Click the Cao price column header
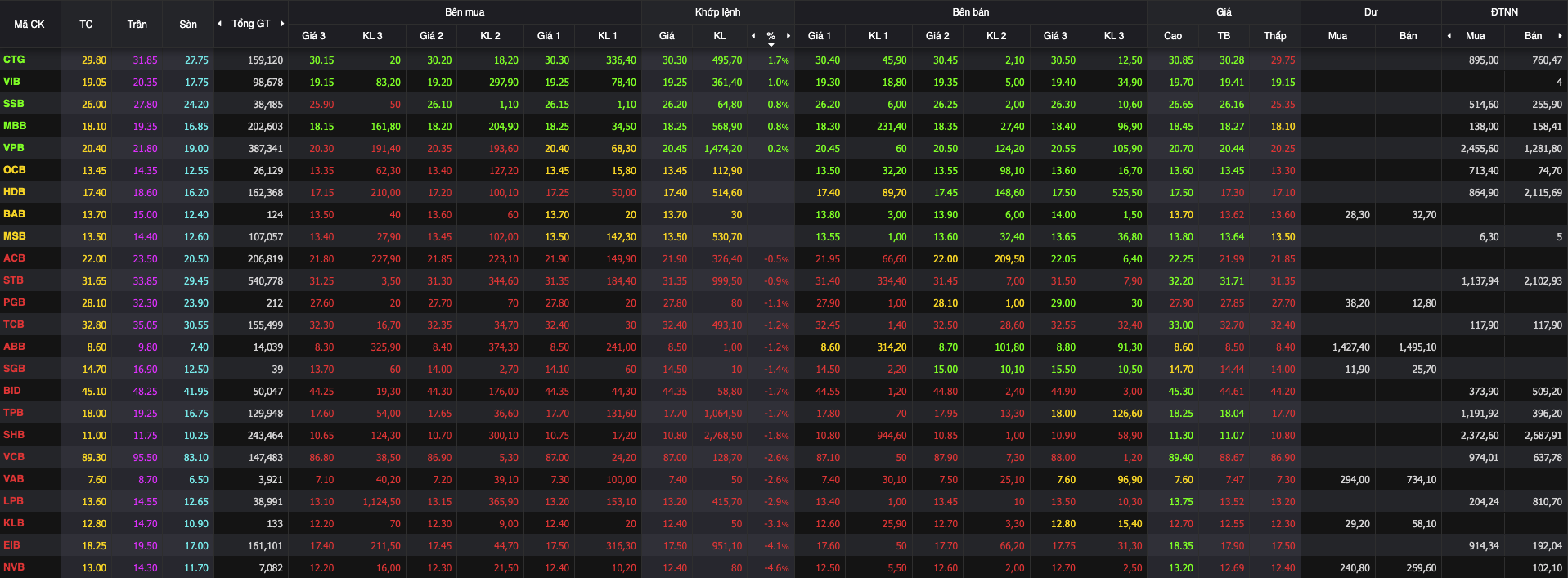 [1173, 36]
